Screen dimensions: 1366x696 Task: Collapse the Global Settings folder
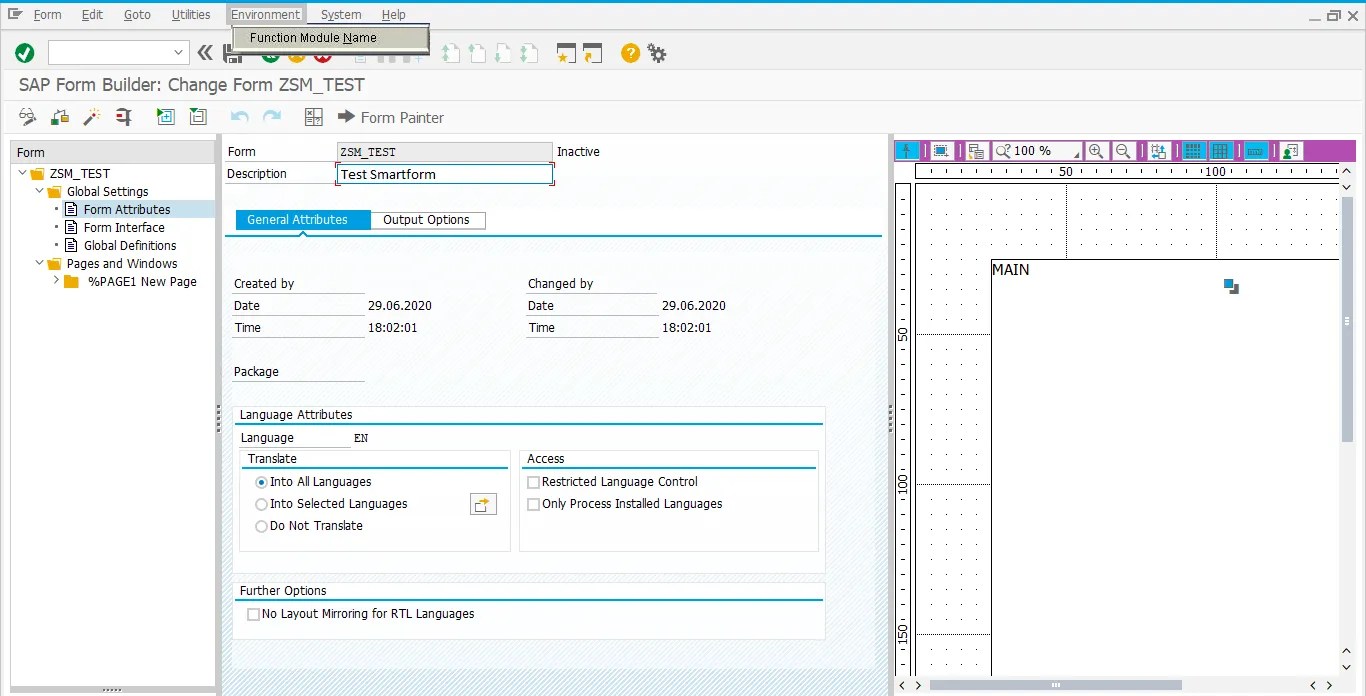(x=38, y=191)
